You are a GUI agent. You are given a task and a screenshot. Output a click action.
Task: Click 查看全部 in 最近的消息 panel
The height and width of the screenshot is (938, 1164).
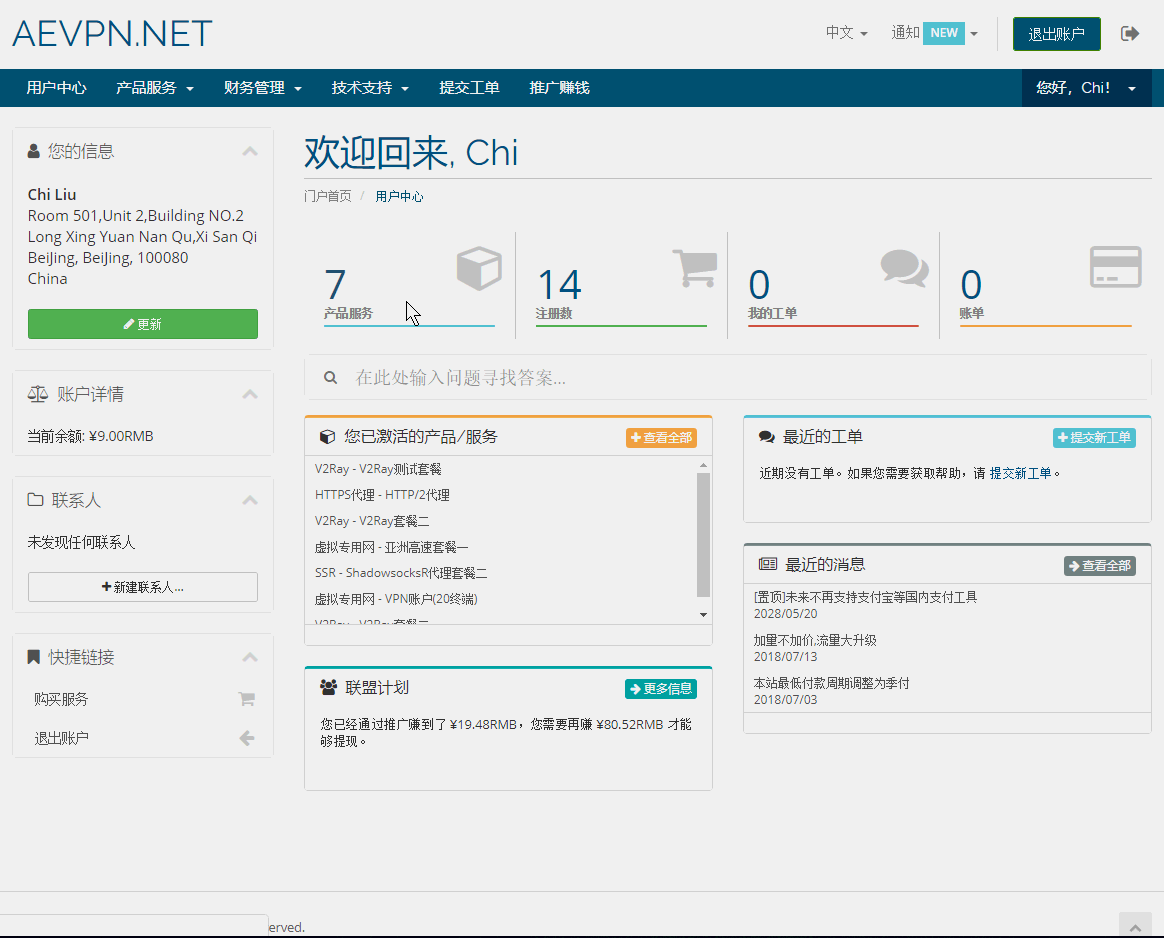[1099, 565]
